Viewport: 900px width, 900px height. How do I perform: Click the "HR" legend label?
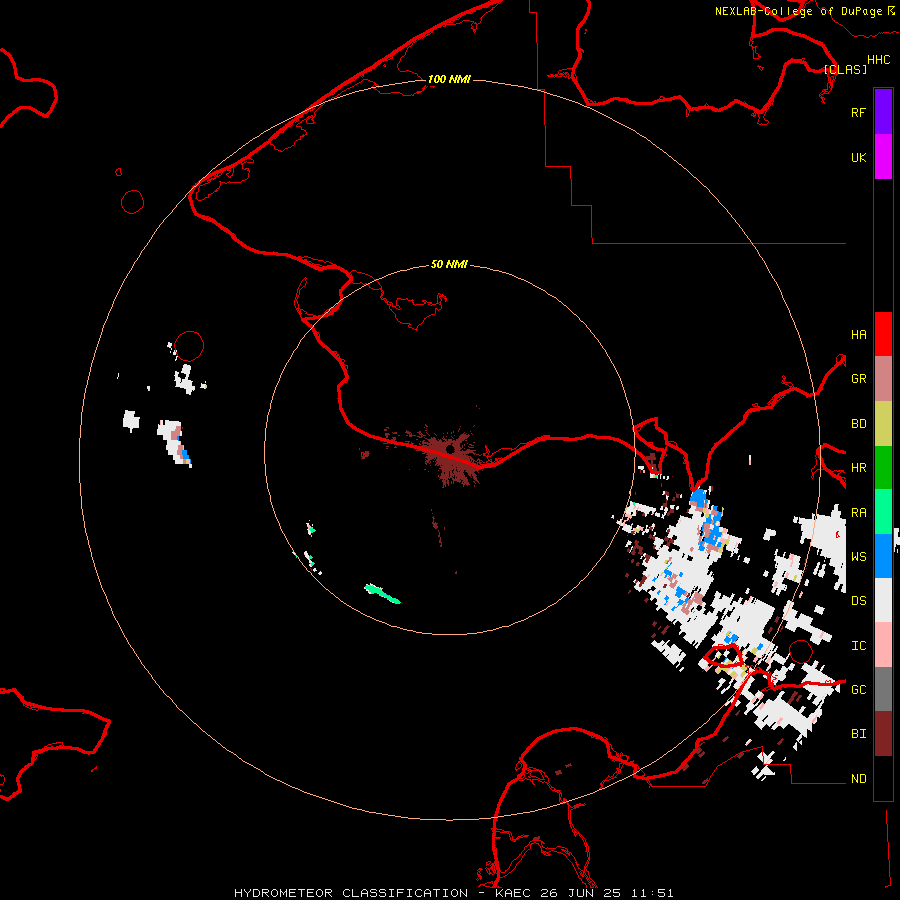click(858, 468)
